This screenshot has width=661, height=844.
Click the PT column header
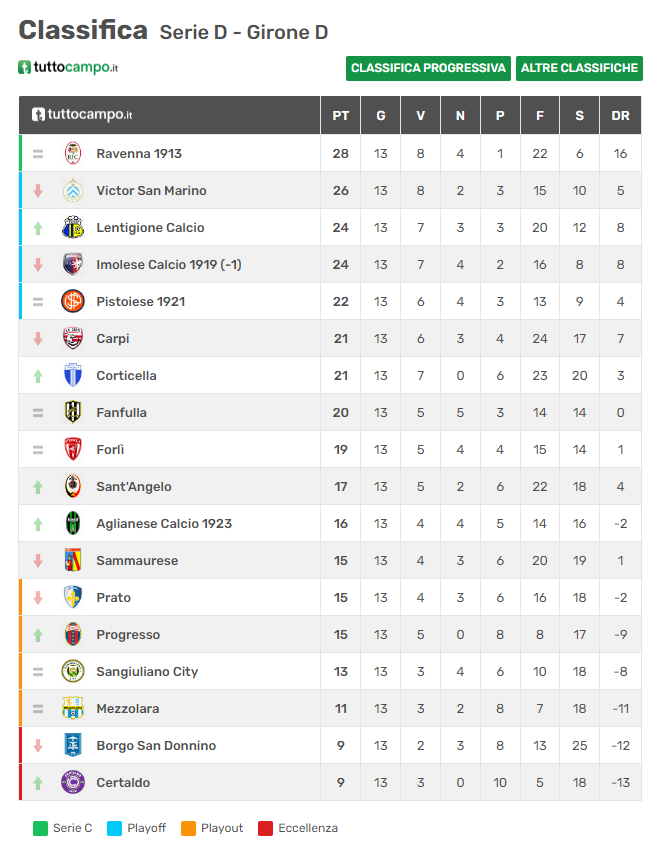[x=340, y=116]
